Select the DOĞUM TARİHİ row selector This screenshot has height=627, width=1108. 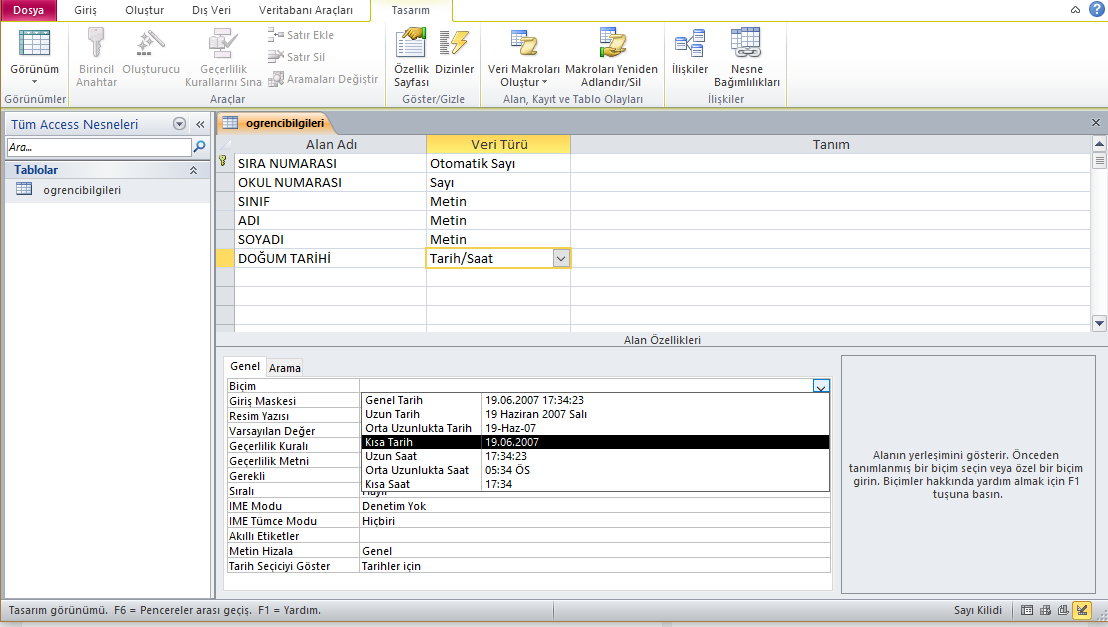point(225,259)
